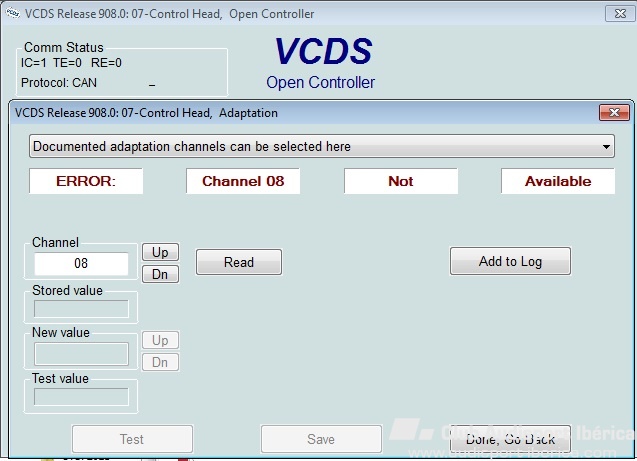Close the Open Controller window
The image size is (637, 461).
[x=620, y=13]
